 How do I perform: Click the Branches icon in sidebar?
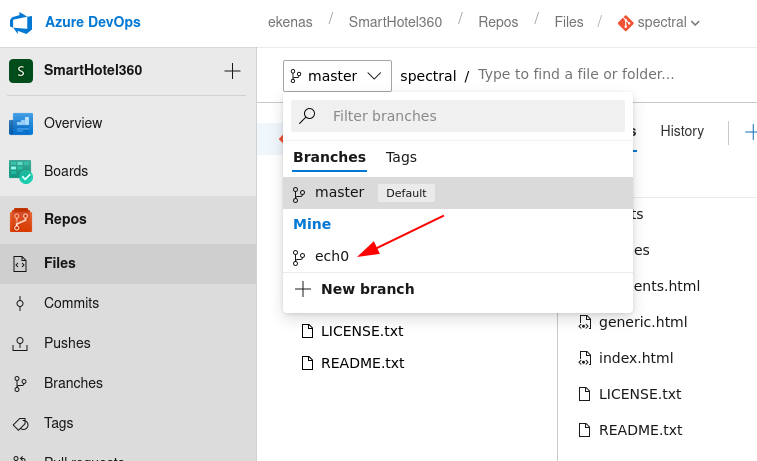20,383
